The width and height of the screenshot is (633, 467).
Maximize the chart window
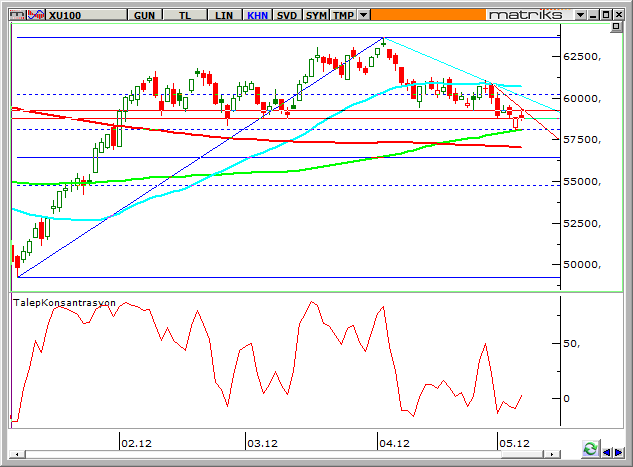pos(606,15)
